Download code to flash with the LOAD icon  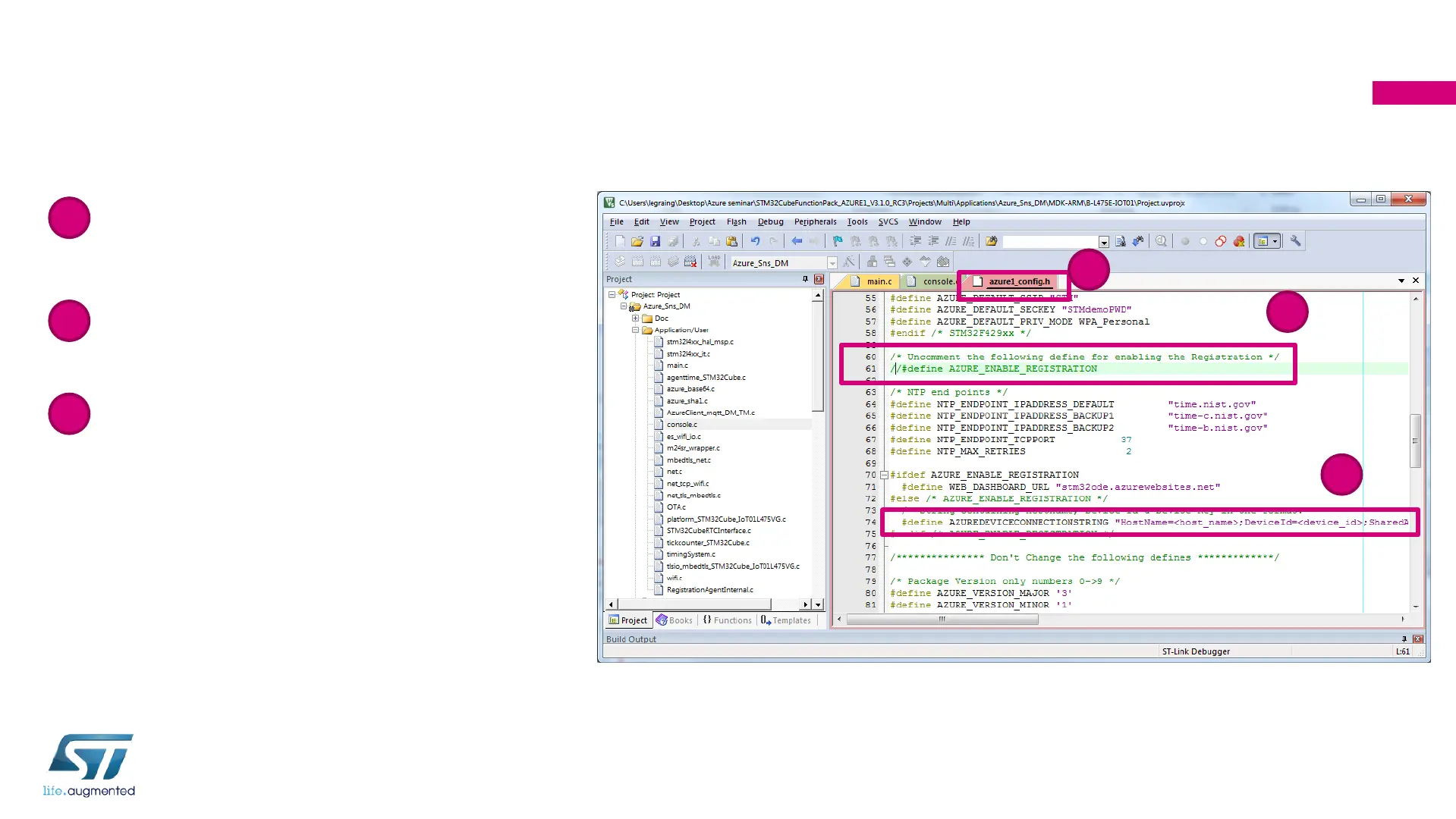(714, 262)
